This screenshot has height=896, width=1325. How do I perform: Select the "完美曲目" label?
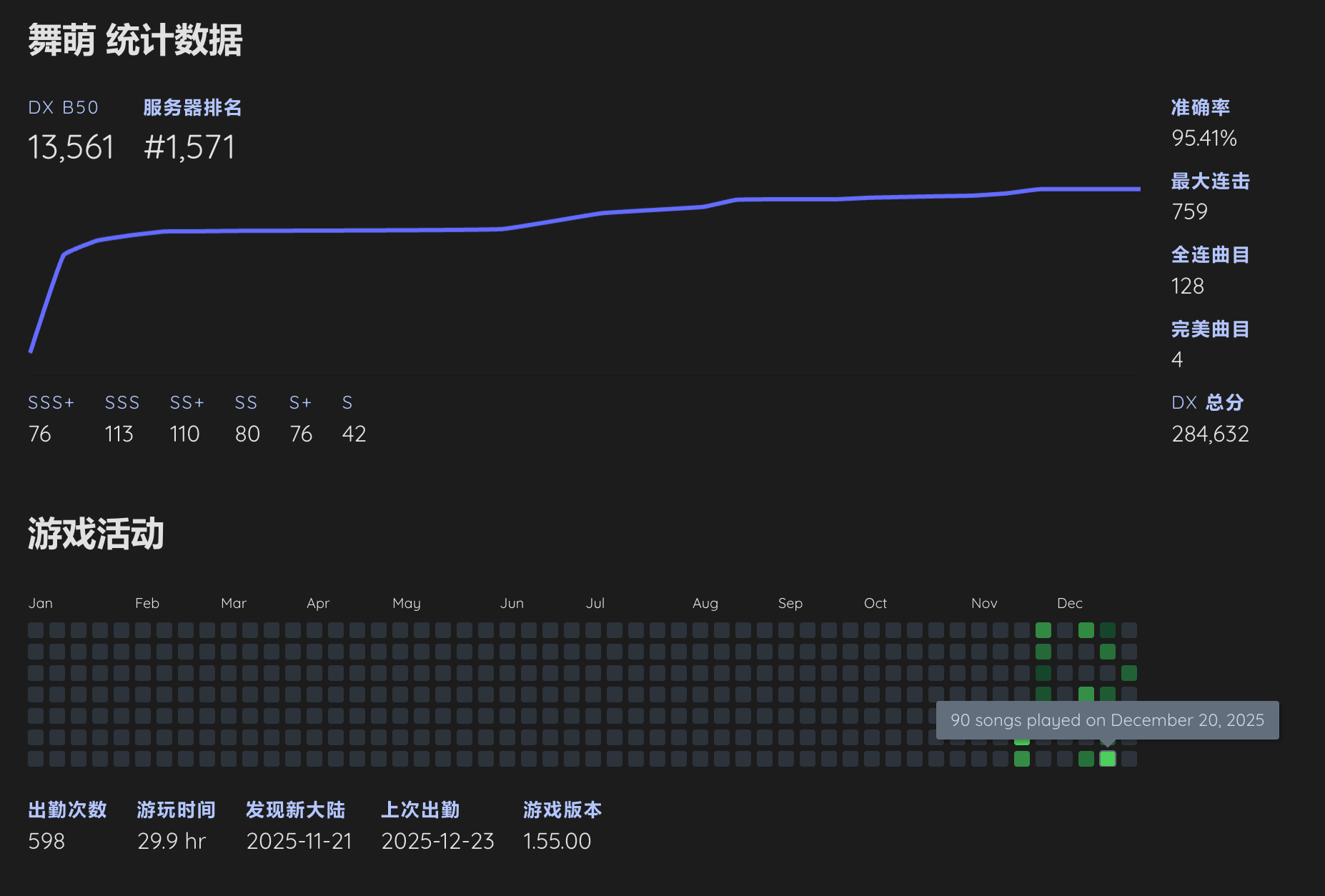point(1211,329)
